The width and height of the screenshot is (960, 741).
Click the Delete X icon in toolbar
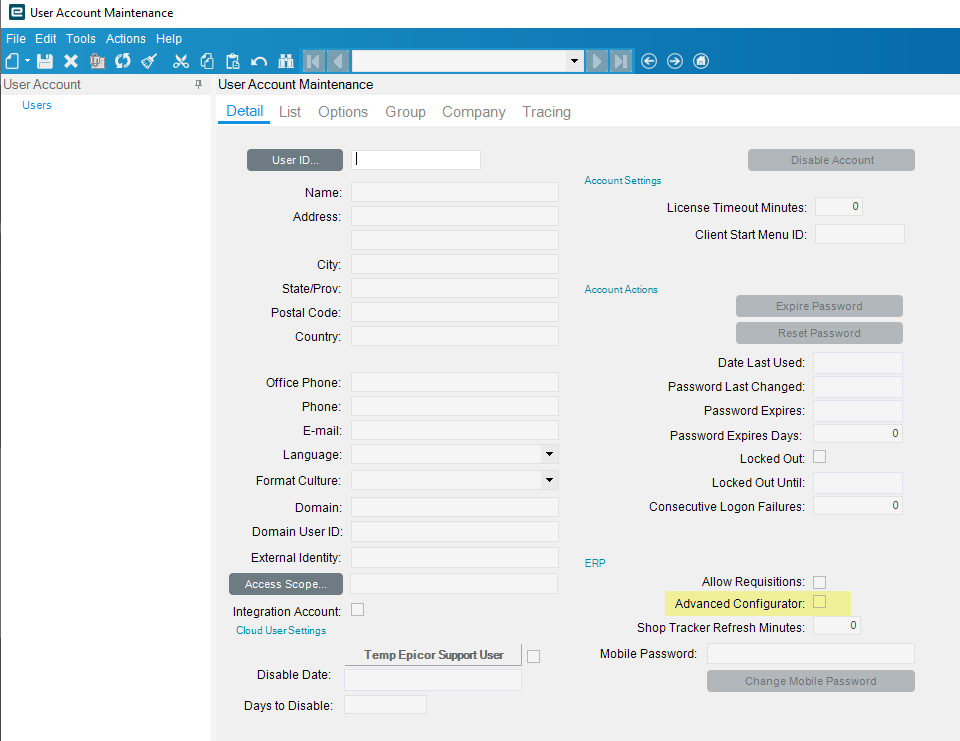point(71,61)
